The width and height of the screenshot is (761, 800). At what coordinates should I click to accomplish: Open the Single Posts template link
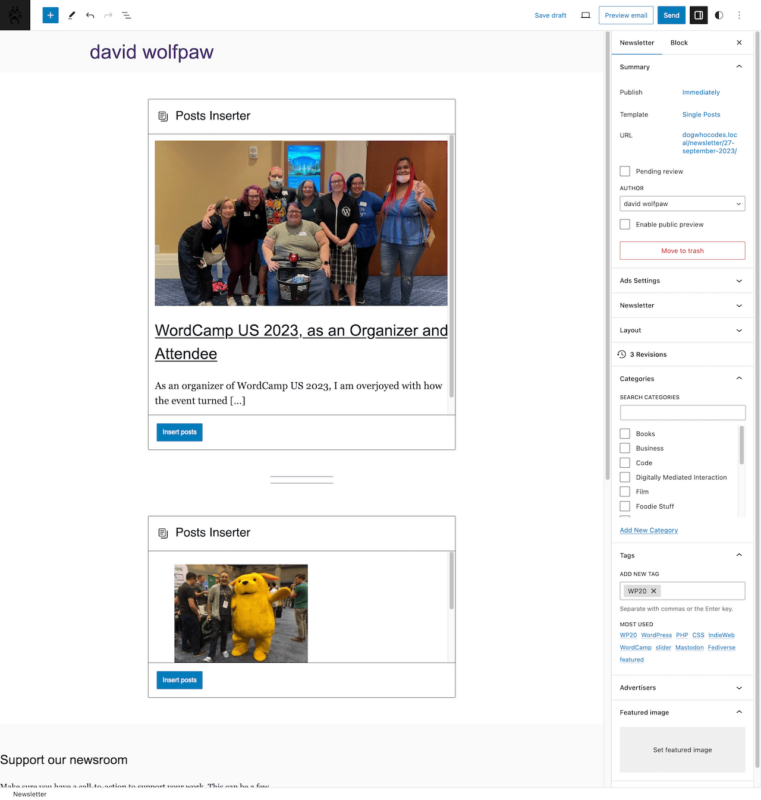[701, 114]
